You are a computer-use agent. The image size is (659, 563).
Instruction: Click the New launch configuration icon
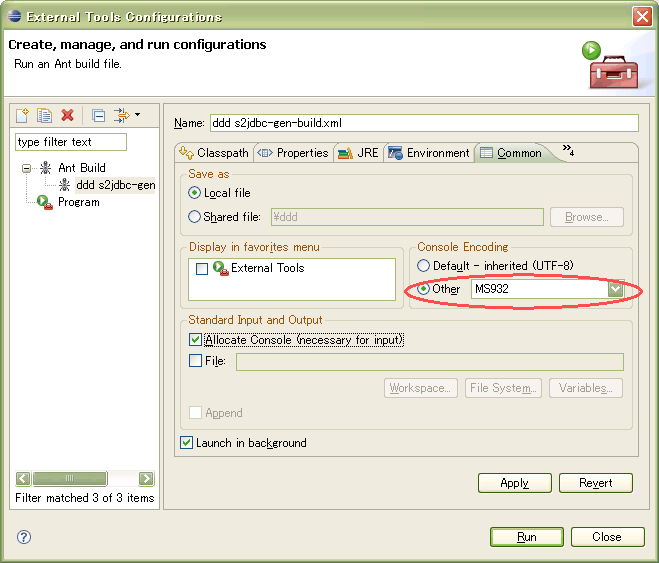coord(22,116)
